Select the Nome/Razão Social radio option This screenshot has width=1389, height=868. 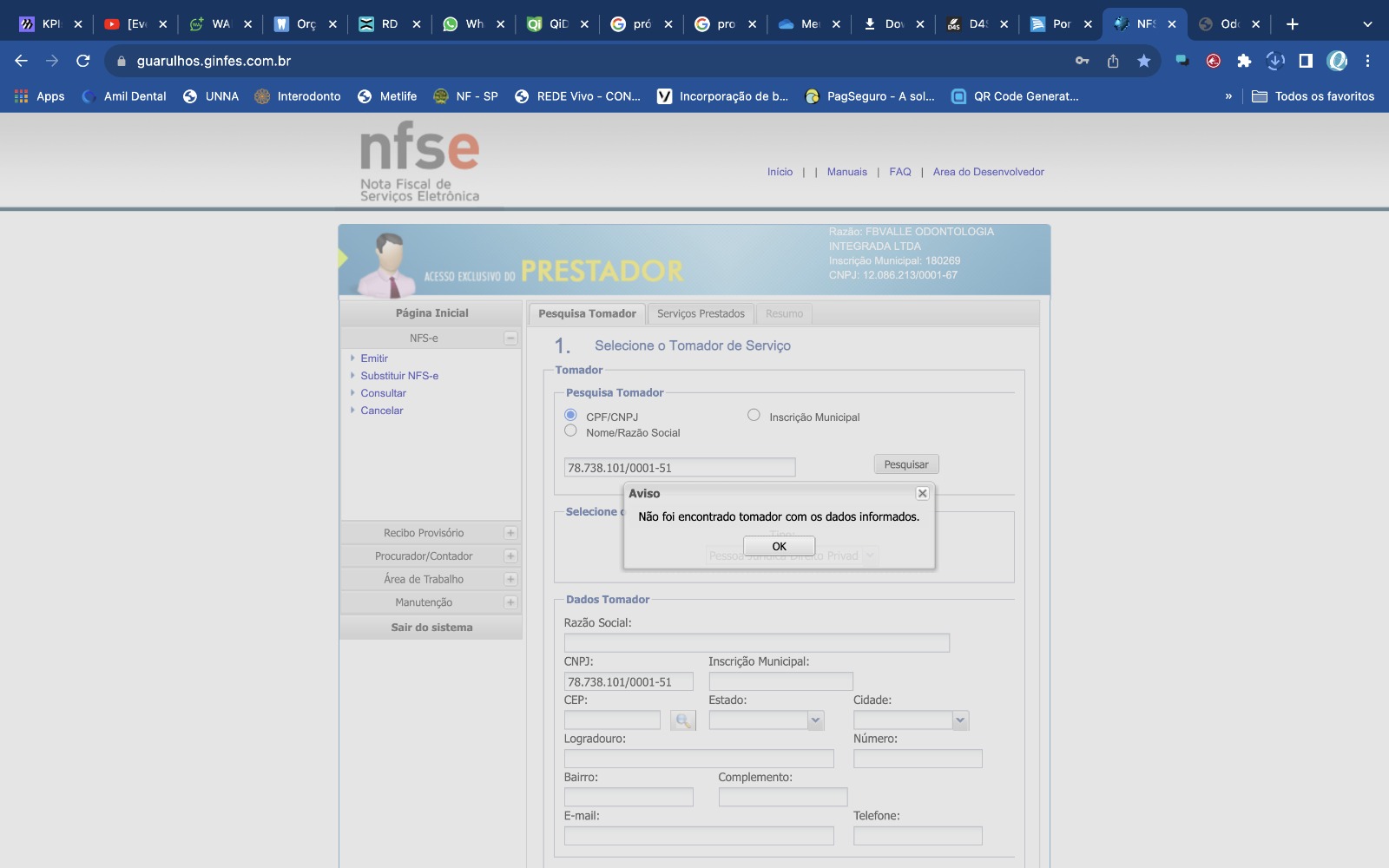pyautogui.click(x=570, y=431)
